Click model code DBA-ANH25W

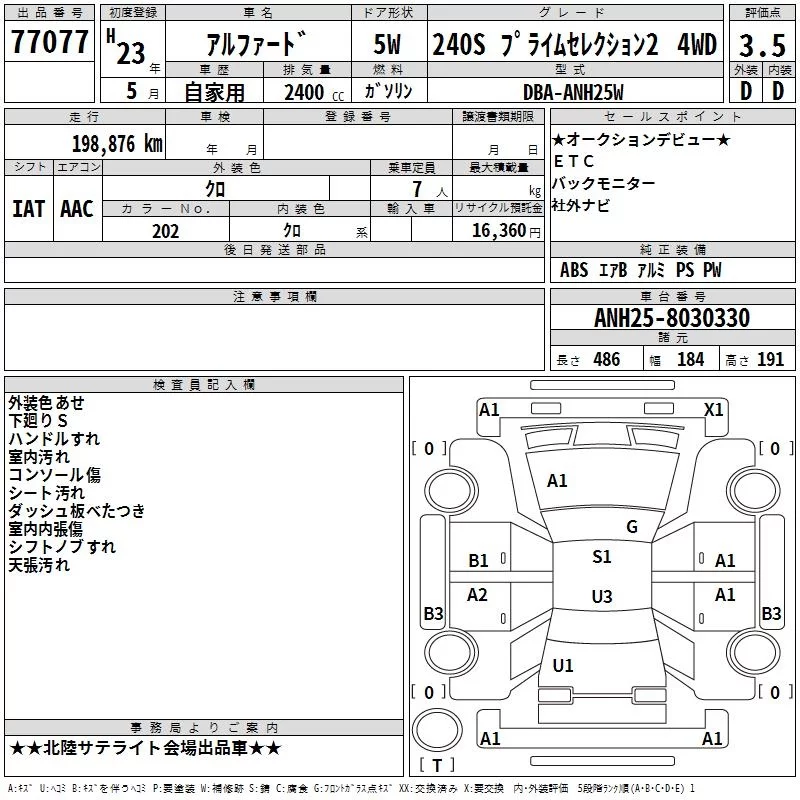click(x=573, y=92)
